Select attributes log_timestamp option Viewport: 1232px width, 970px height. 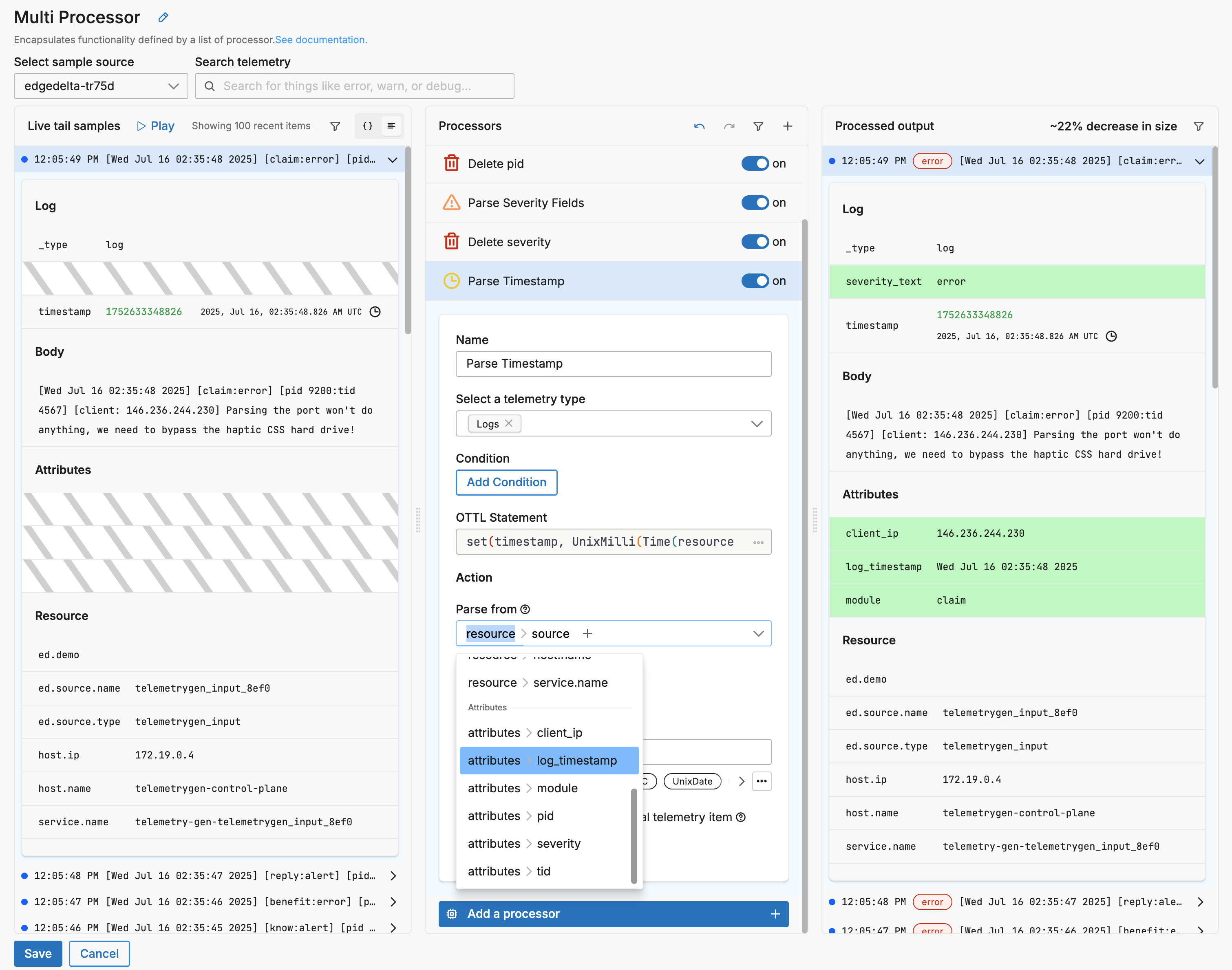[549, 761]
